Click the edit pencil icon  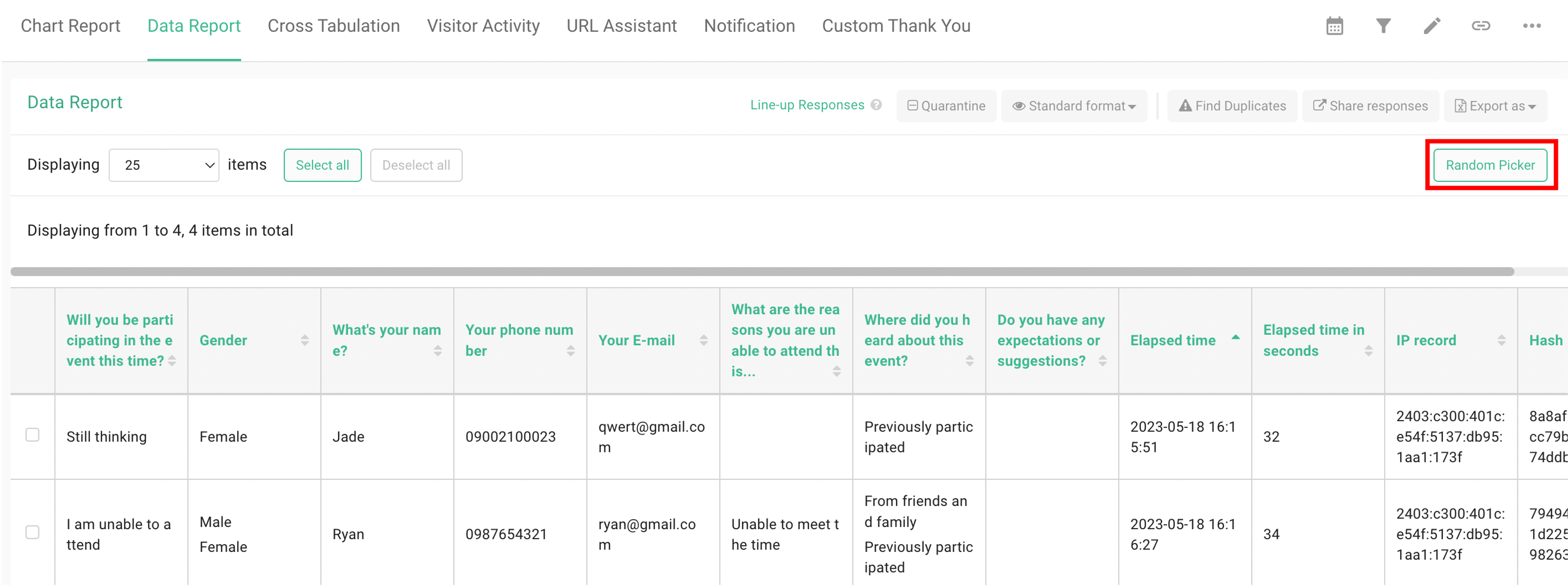click(1432, 26)
